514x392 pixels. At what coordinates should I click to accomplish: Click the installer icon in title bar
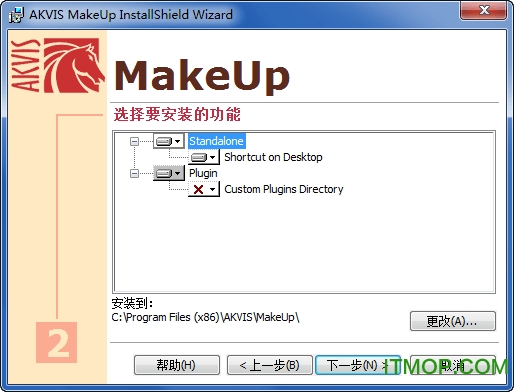click(16, 15)
